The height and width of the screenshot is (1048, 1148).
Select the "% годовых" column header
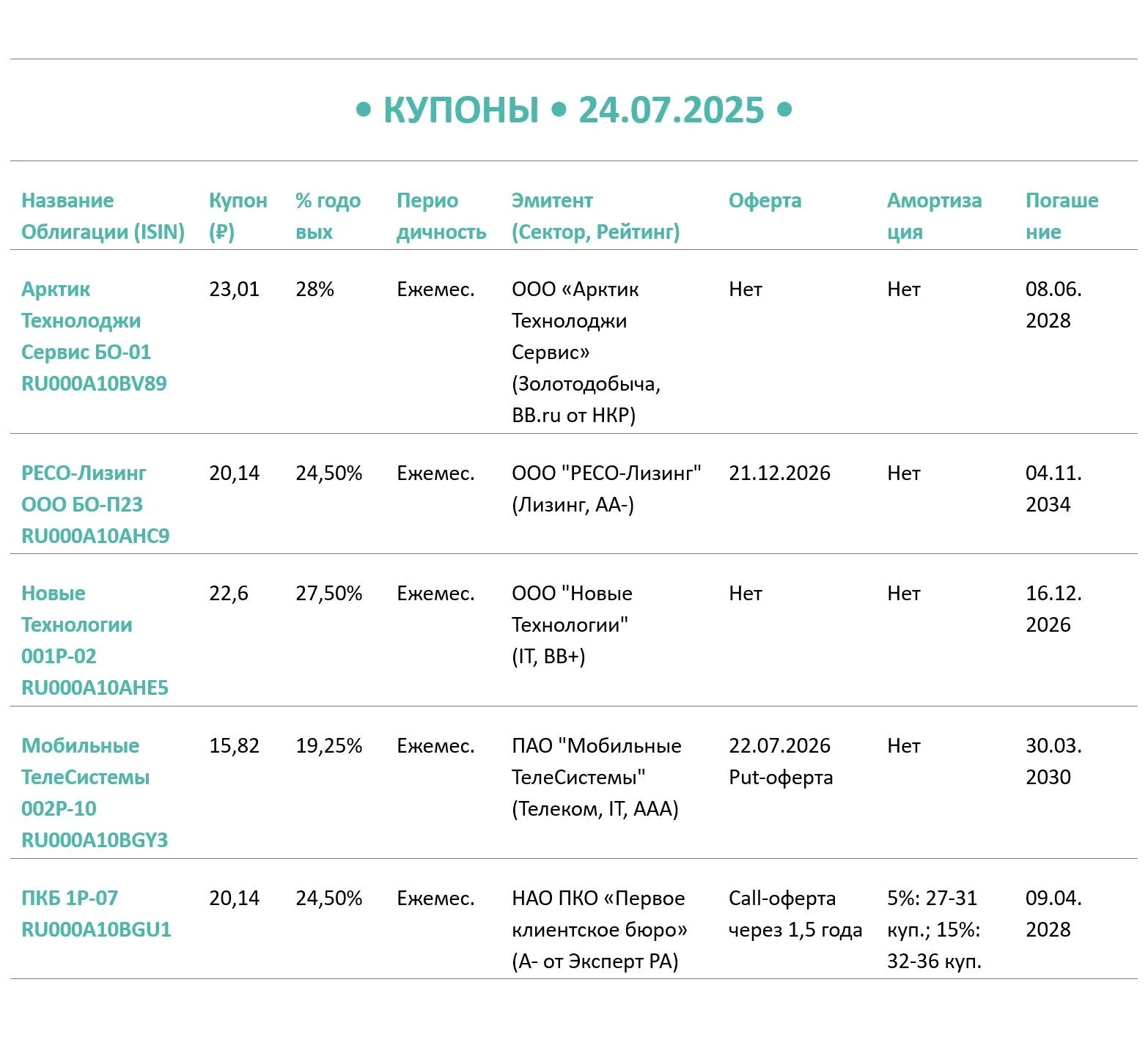pos(328,216)
